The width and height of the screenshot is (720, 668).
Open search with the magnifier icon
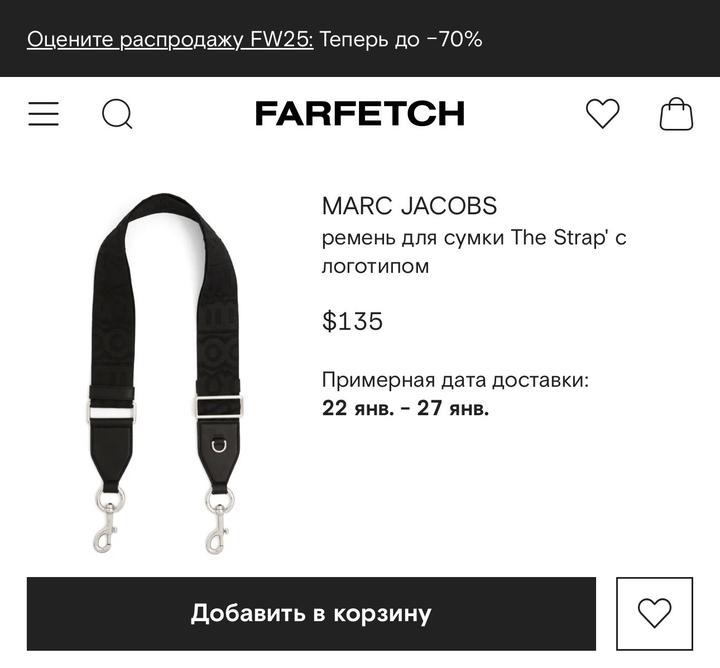(117, 114)
